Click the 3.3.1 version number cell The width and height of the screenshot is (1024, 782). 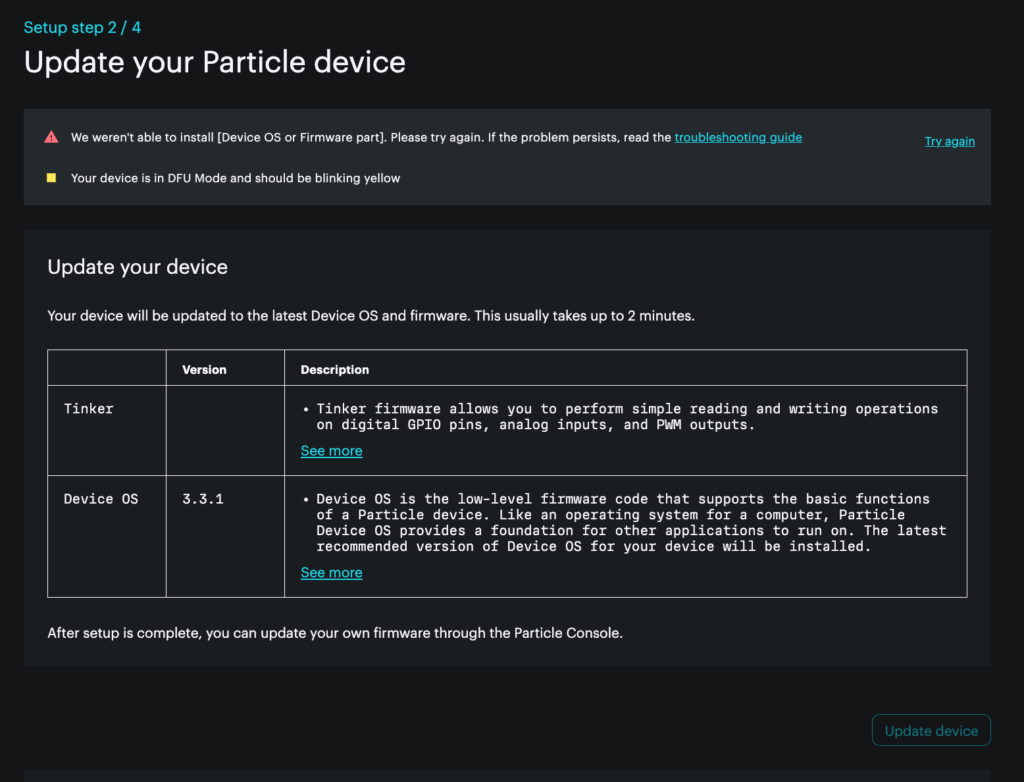click(203, 499)
